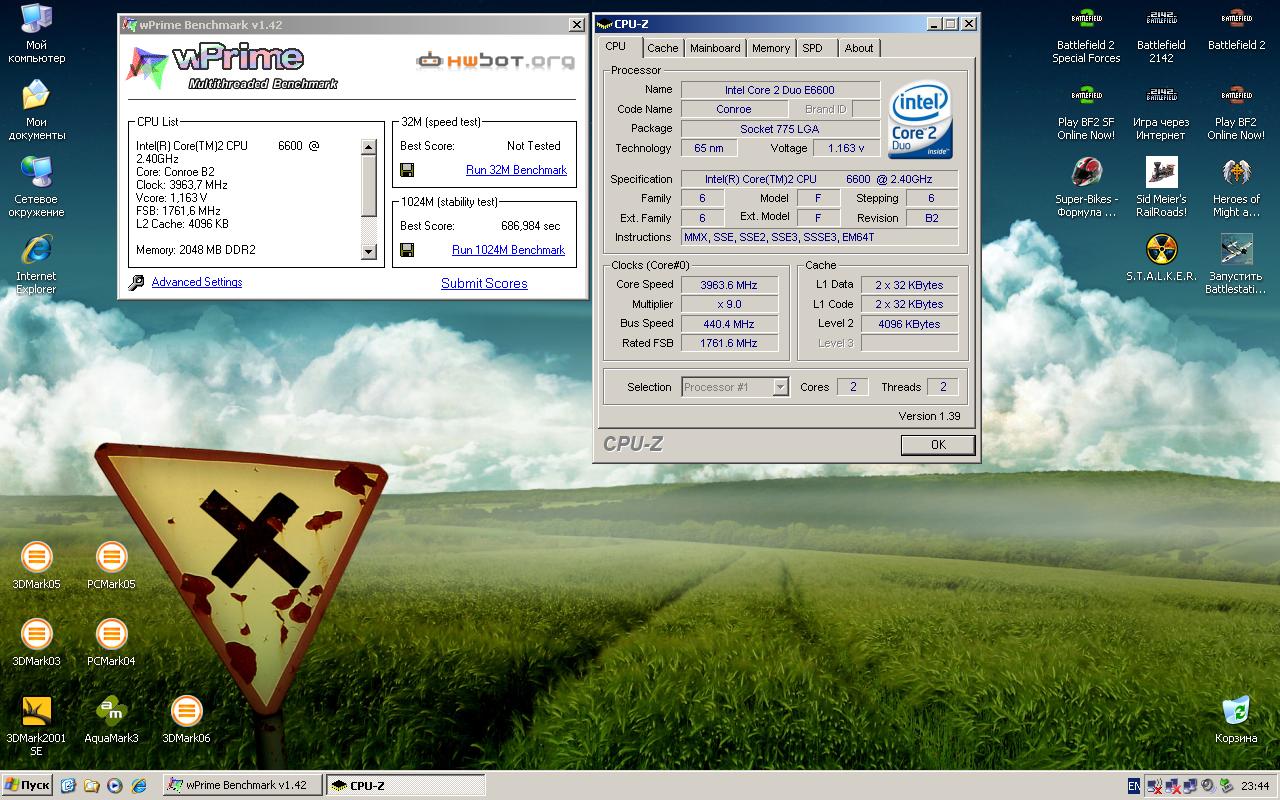
Task: Click the Advanced Settings magnifier icon
Action: pos(136,283)
